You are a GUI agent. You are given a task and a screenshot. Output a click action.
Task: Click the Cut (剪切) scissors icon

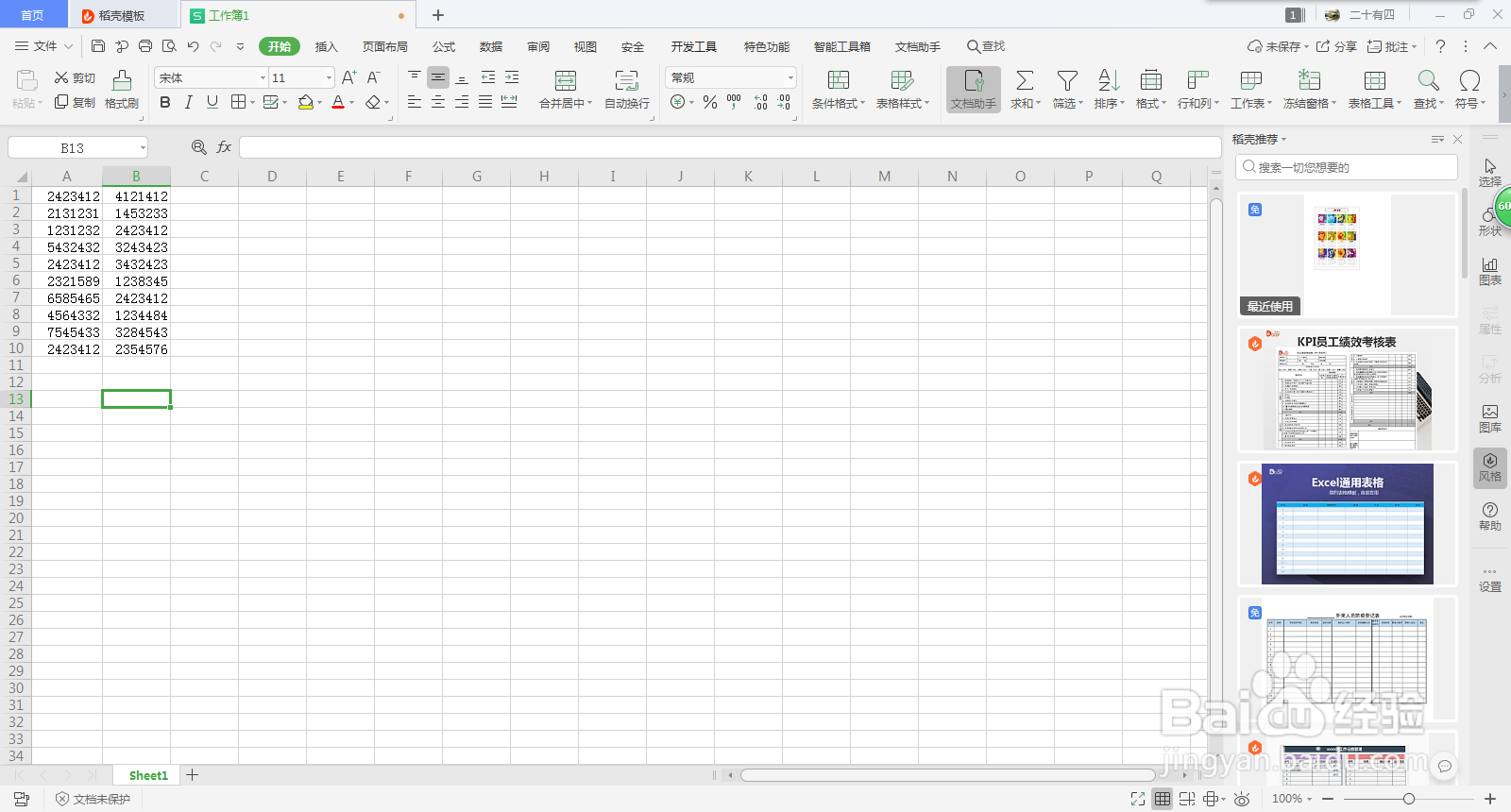click(x=61, y=77)
